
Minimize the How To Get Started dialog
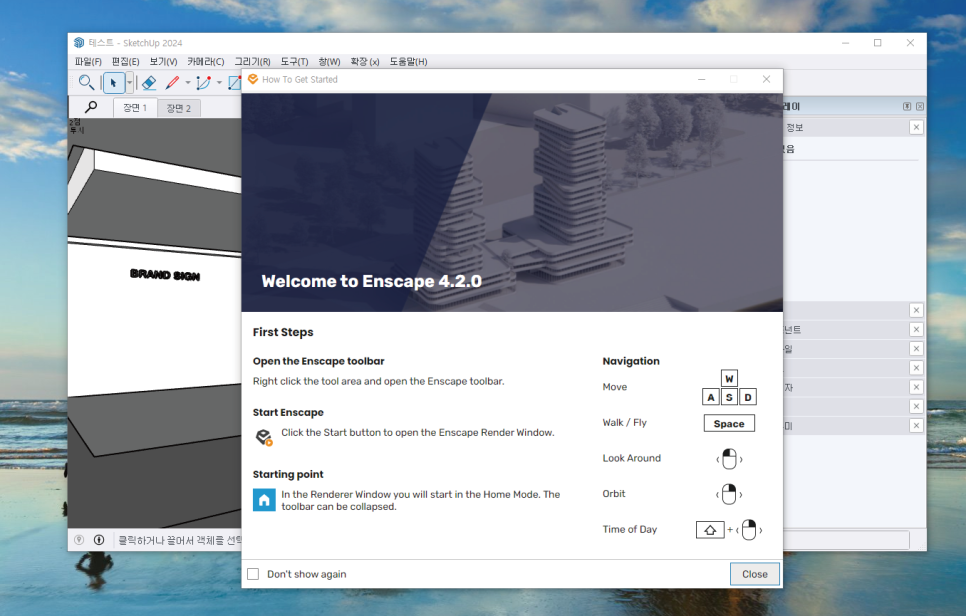tap(701, 79)
